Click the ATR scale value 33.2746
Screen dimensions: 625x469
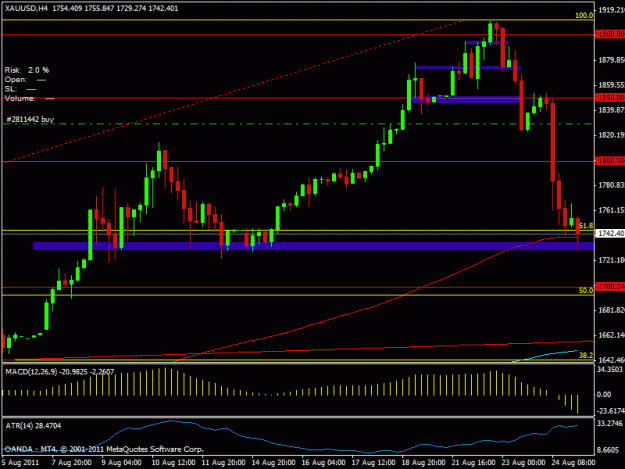coord(610,423)
